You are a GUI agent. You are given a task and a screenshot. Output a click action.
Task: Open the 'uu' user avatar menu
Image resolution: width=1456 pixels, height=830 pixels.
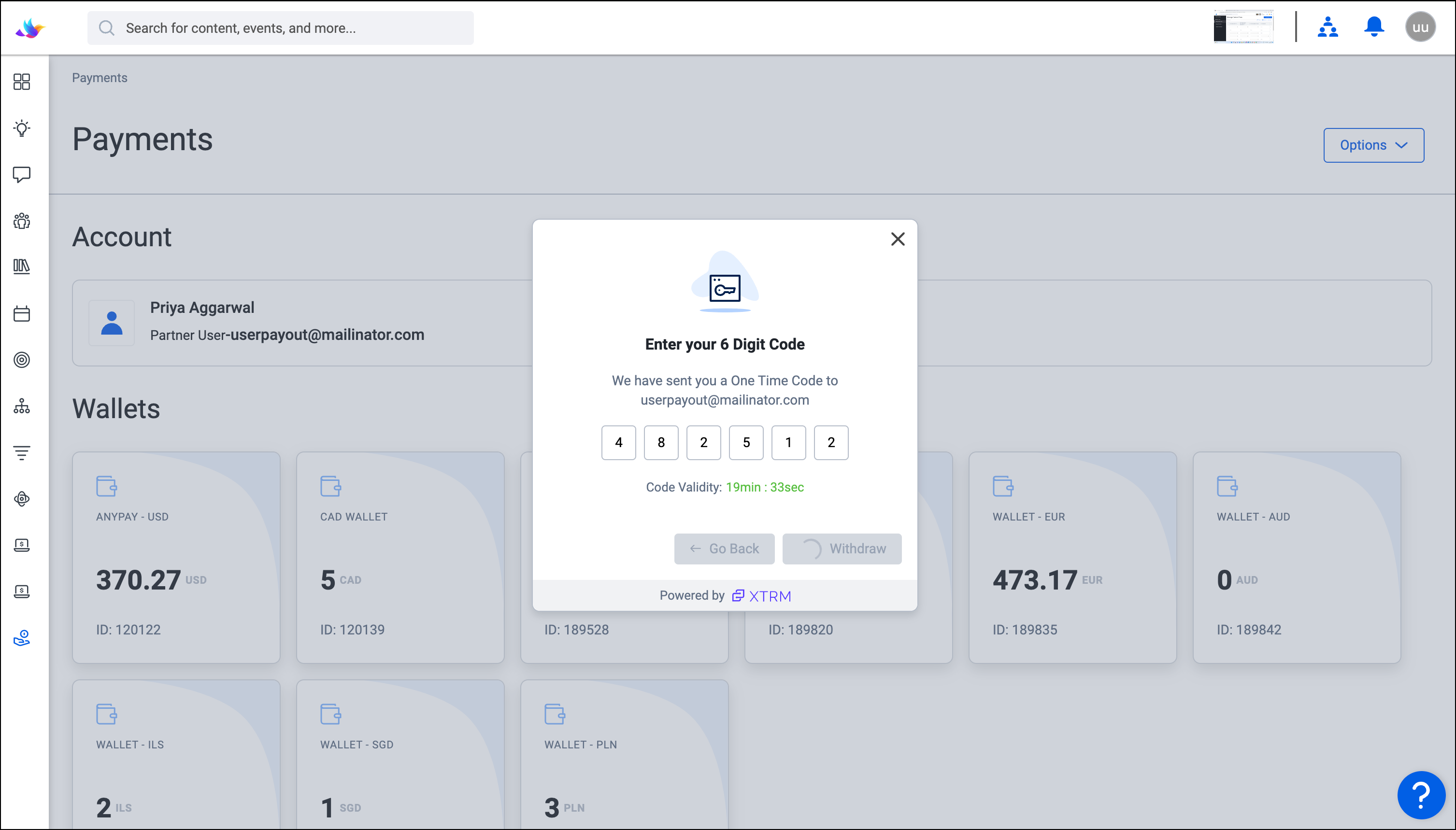pyautogui.click(x=1420, y=28)
